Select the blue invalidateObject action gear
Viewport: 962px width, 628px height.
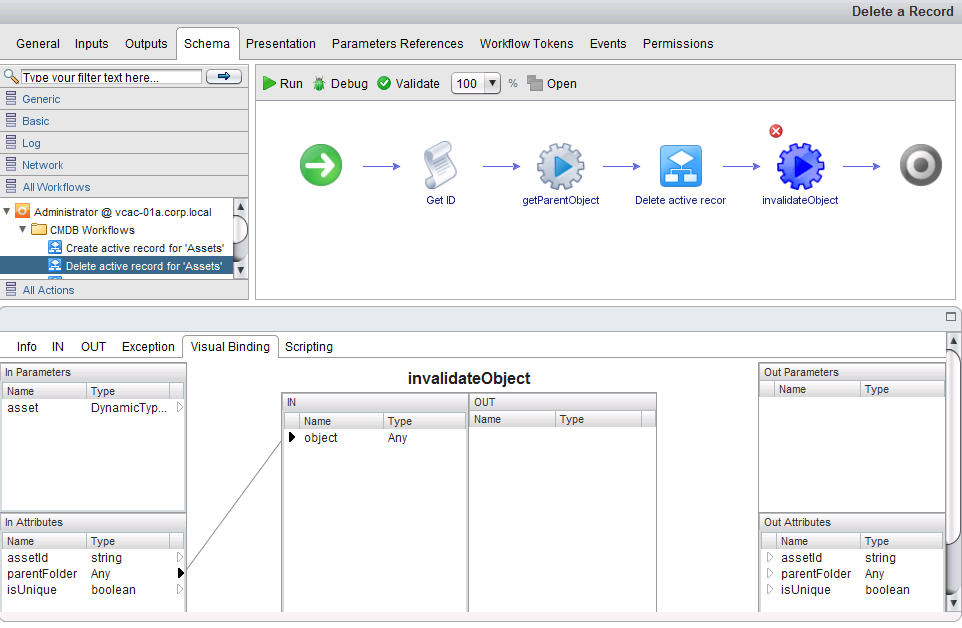[x=800, y=166]
